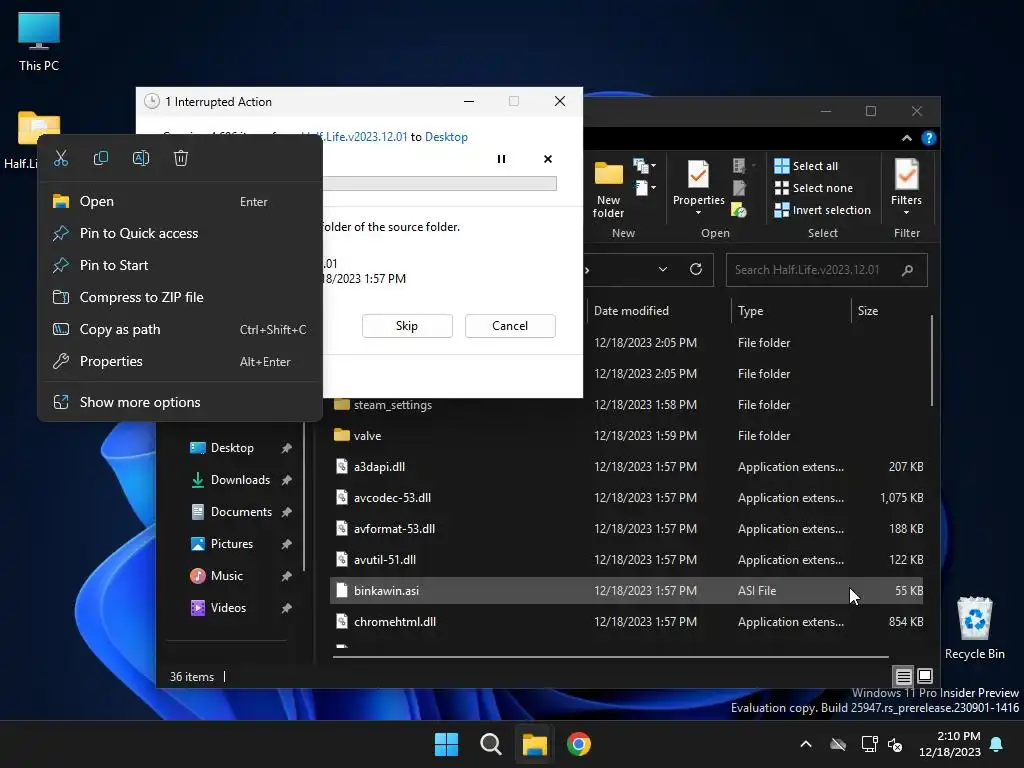This screenshot has height=768, width=1024.
Task: Open the Windows Start menu
Action: tap(447, 744)
